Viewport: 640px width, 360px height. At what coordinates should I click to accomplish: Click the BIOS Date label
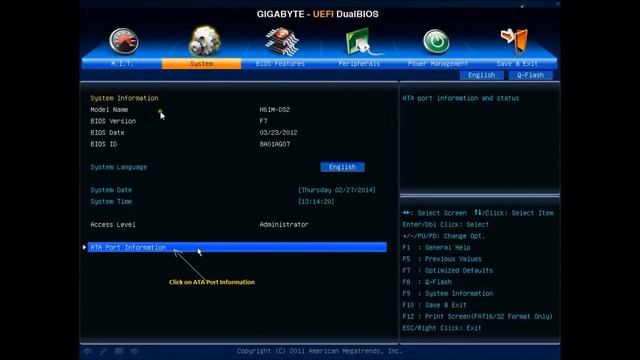107,132
